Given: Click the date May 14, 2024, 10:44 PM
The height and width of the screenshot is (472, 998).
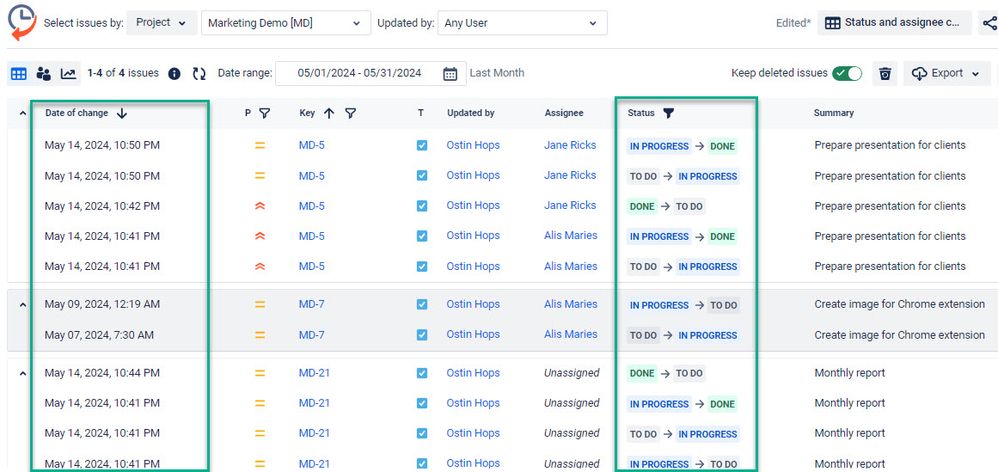Looking at the screenshot, I should (102, 373).
